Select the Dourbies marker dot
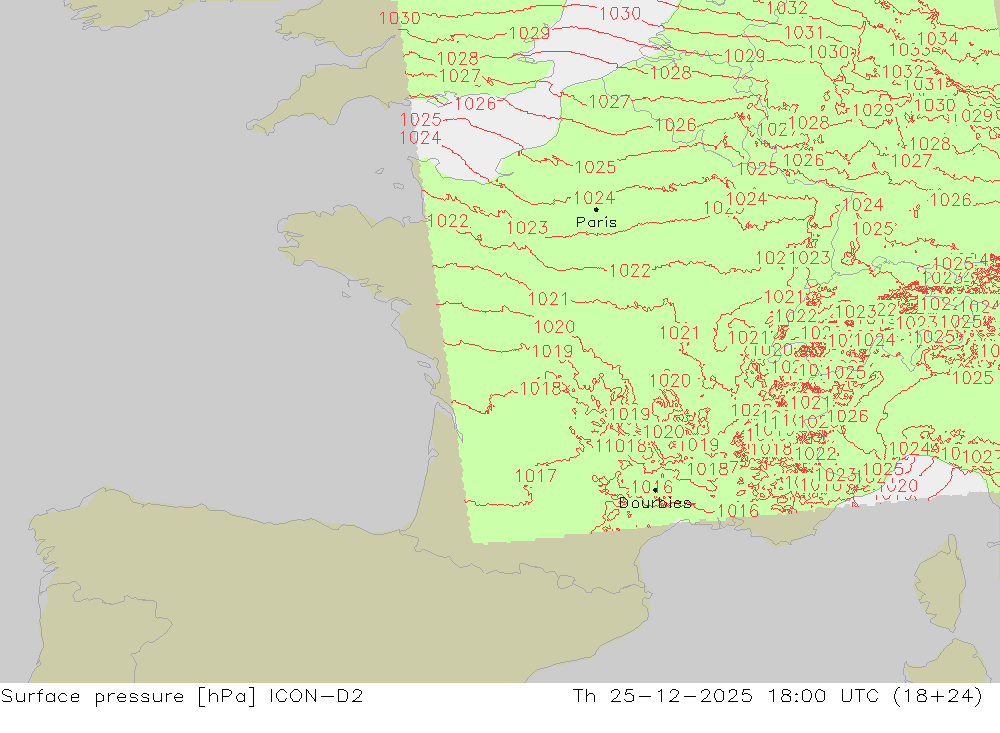 pos(655,490)
